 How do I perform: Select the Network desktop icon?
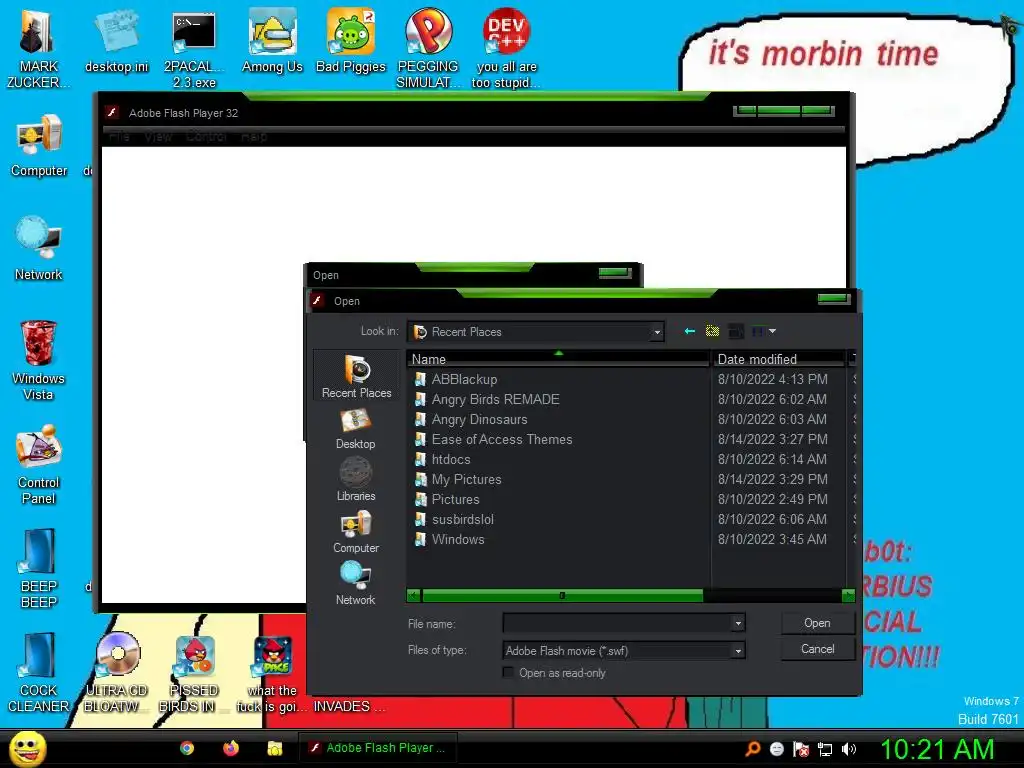[x=39, y=248]
